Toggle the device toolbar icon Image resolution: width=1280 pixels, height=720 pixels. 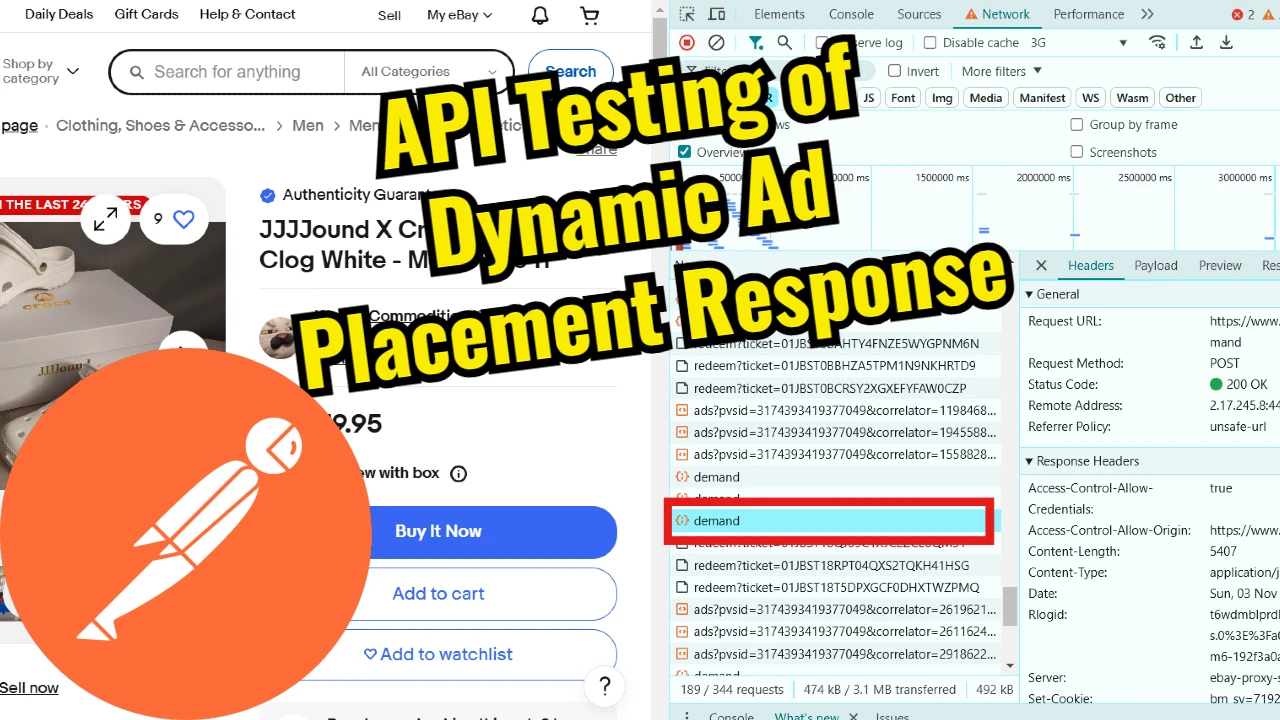[716, 14]
